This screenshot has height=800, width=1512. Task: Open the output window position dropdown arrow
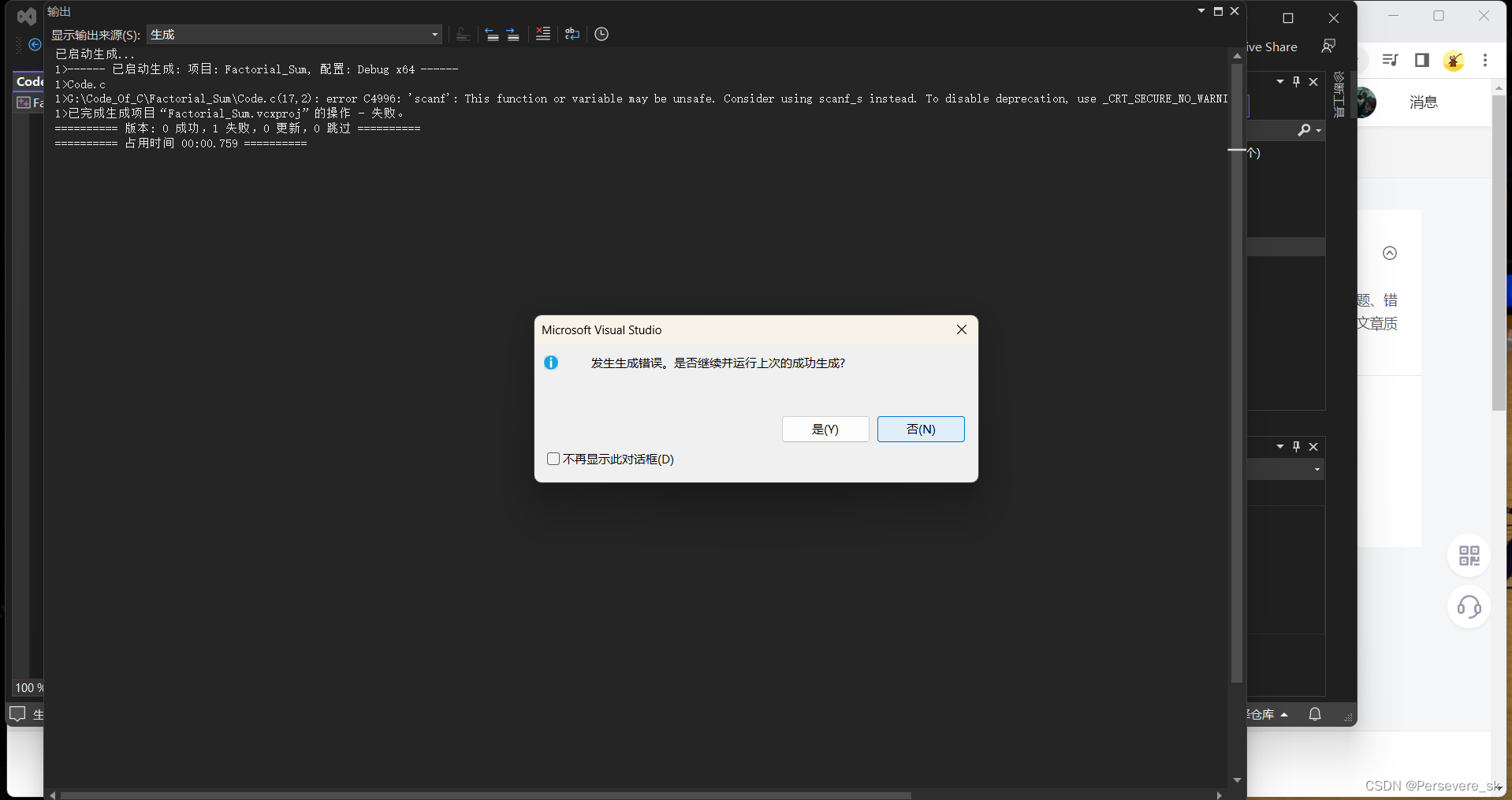tap(1201, 11)
